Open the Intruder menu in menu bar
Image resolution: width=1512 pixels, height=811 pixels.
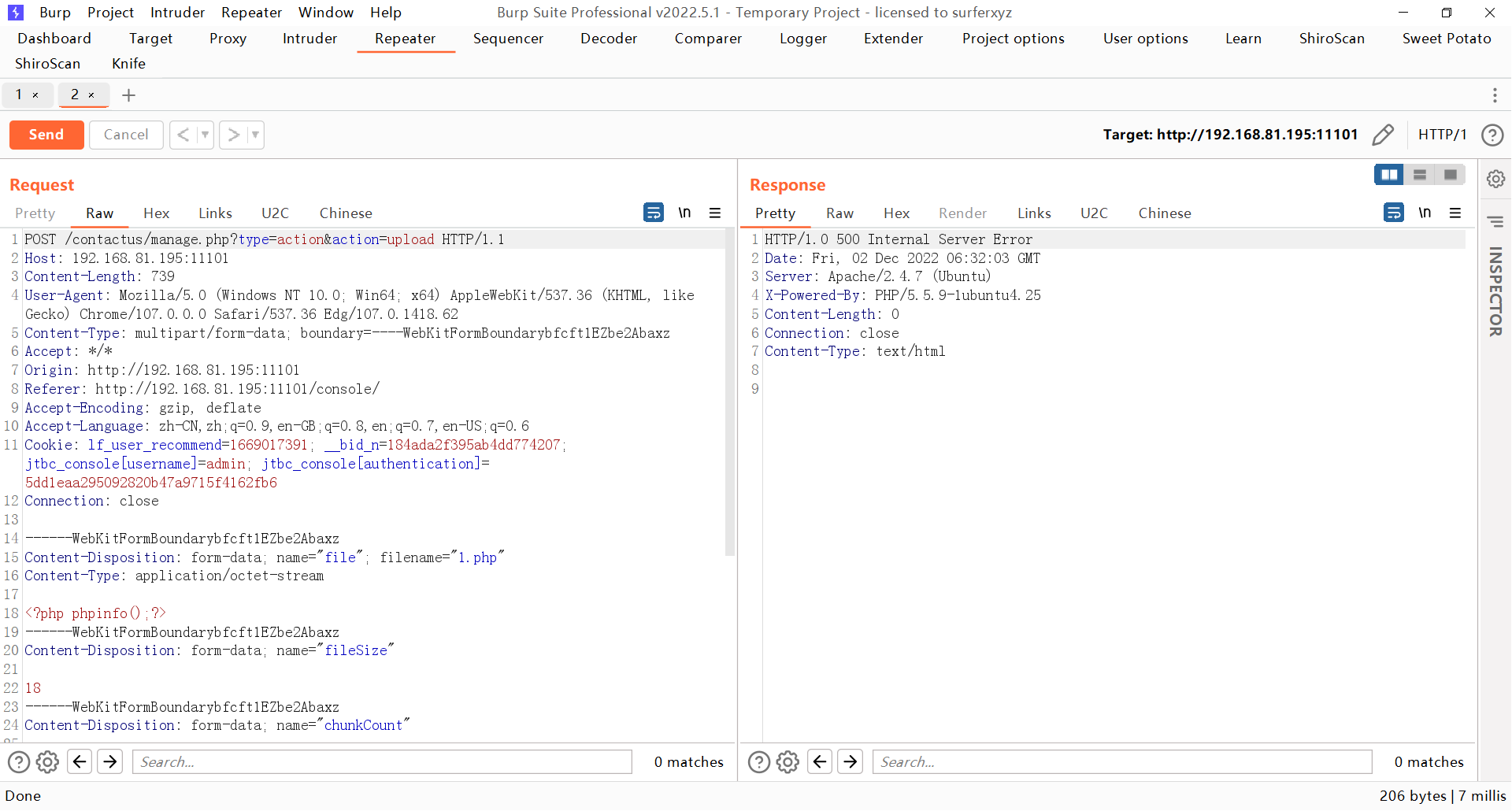(x=177, y=13)
